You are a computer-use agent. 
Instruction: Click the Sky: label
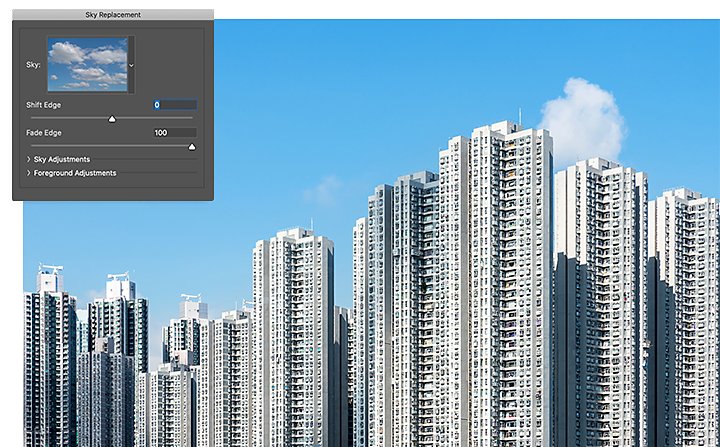33,65
